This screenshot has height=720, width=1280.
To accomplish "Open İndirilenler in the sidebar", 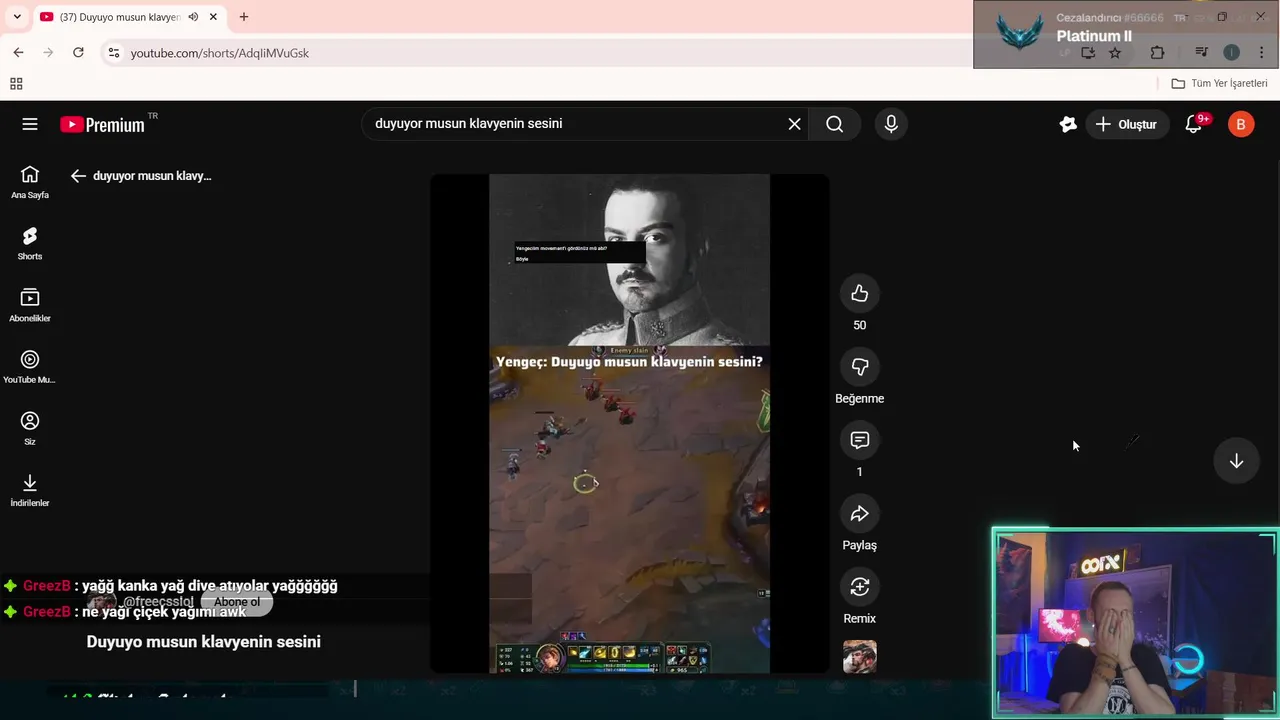I will 30,490.
